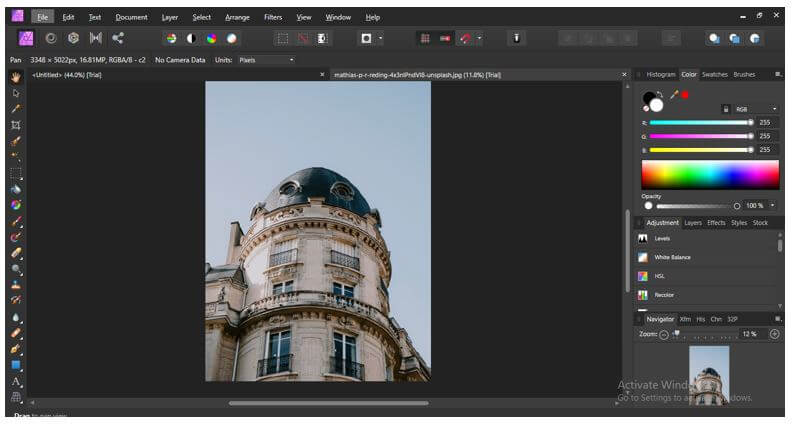This screenshot has height=426, width=806.
Task: Click the Invert Selection toolbar icon
Action: click(322, 39)
